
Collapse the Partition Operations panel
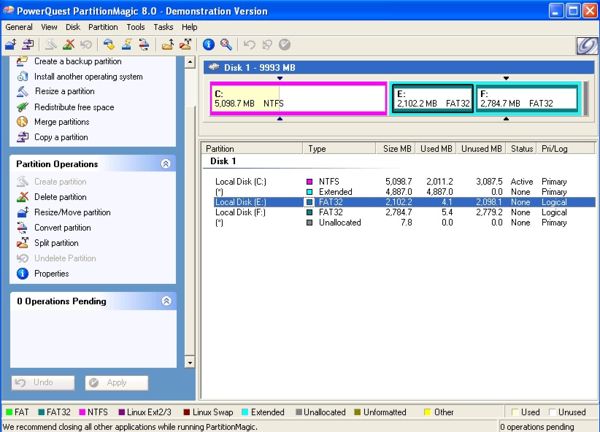[x=165, y=164]
